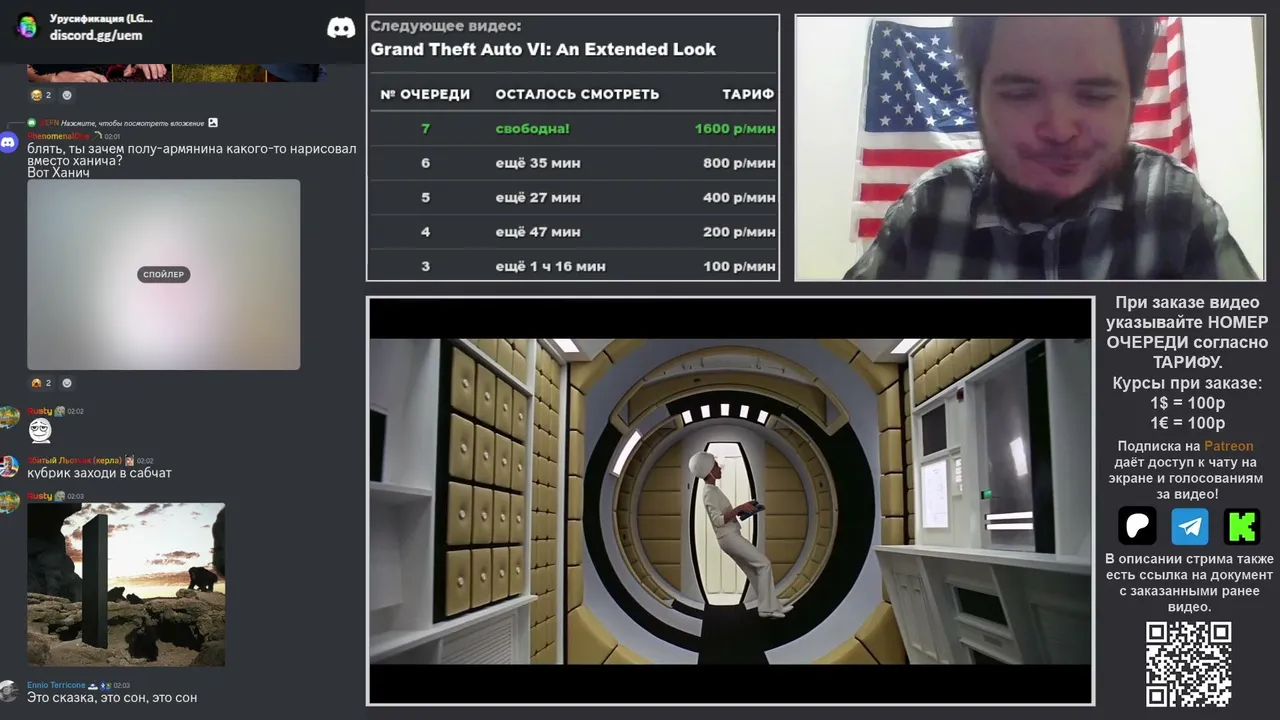Click the exchange rate text '1$ = 100р'
This screenshot has height=720, width=1280.
pos(1187,403)
